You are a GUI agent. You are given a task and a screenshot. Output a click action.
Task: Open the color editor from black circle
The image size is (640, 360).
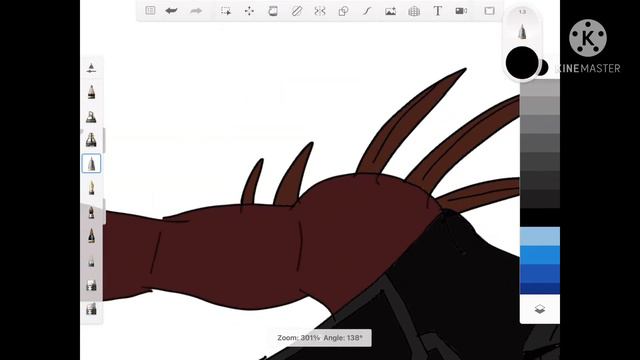click(x=522, y=62)
